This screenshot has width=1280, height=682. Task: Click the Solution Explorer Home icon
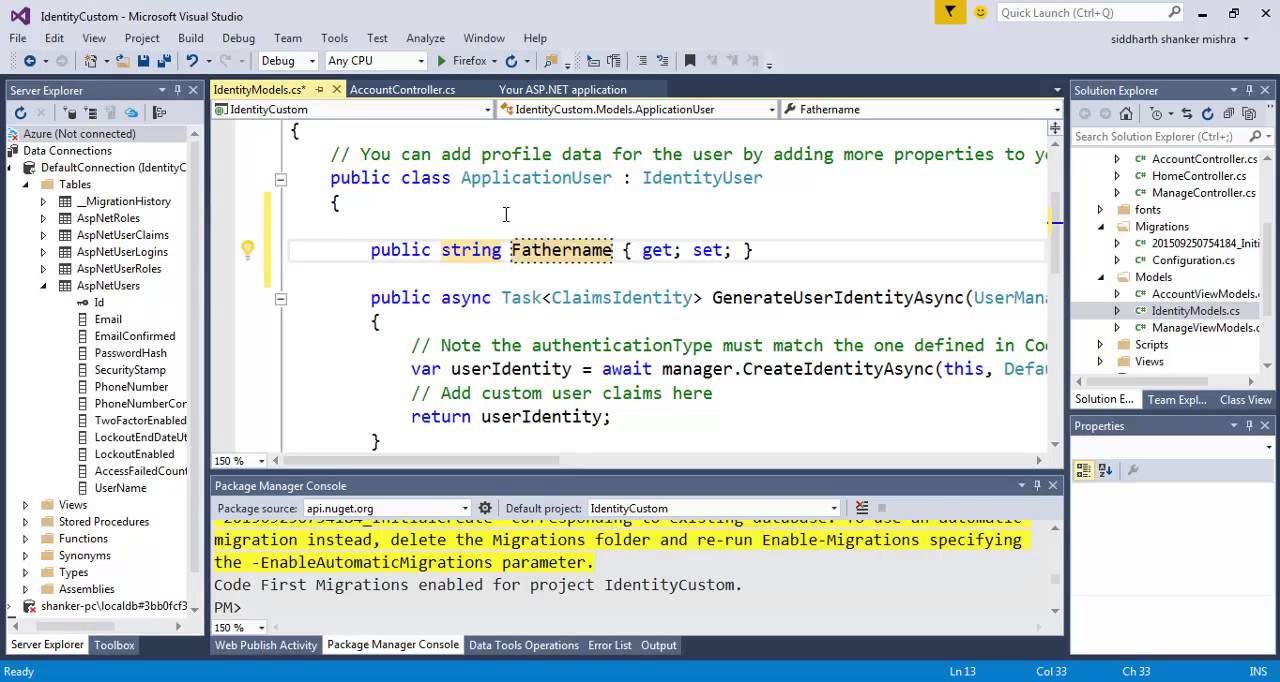(1127, 113)
